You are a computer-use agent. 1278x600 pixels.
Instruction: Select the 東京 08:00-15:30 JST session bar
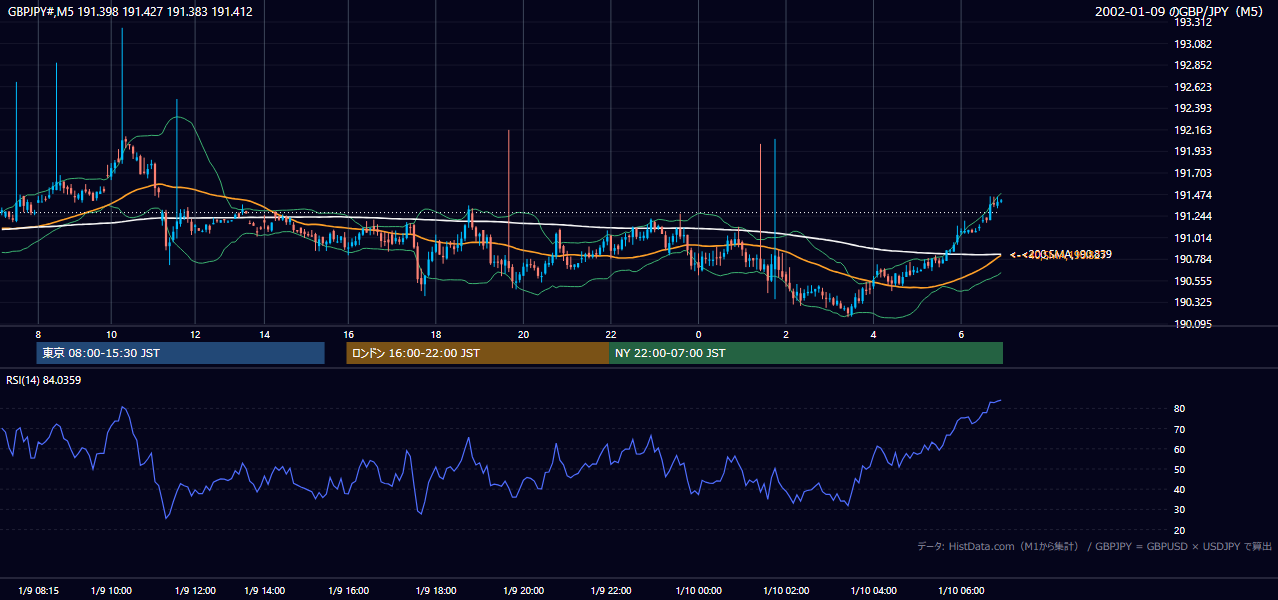(180, 353)
